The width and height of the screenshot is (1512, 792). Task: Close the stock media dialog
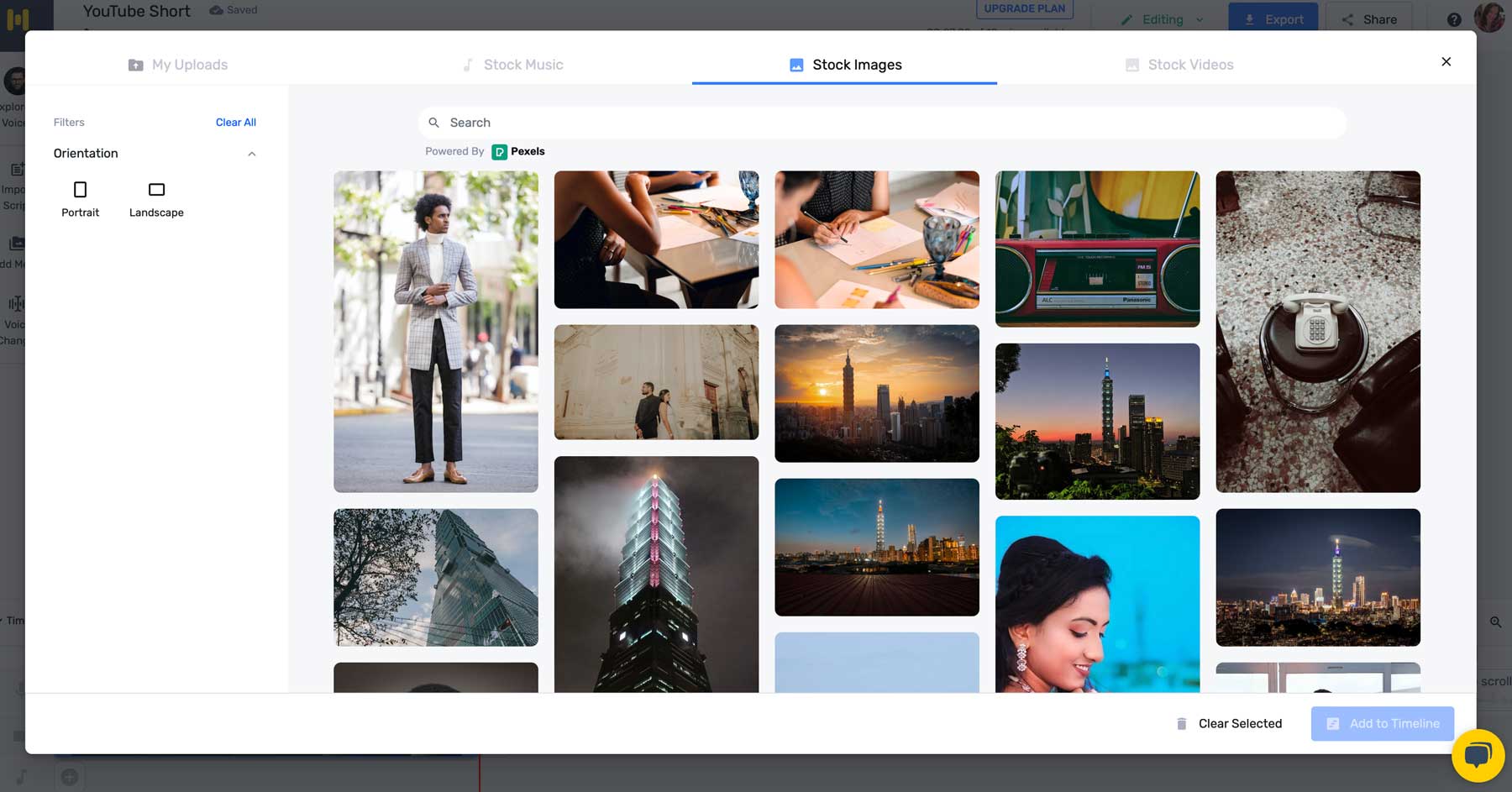1446,61
